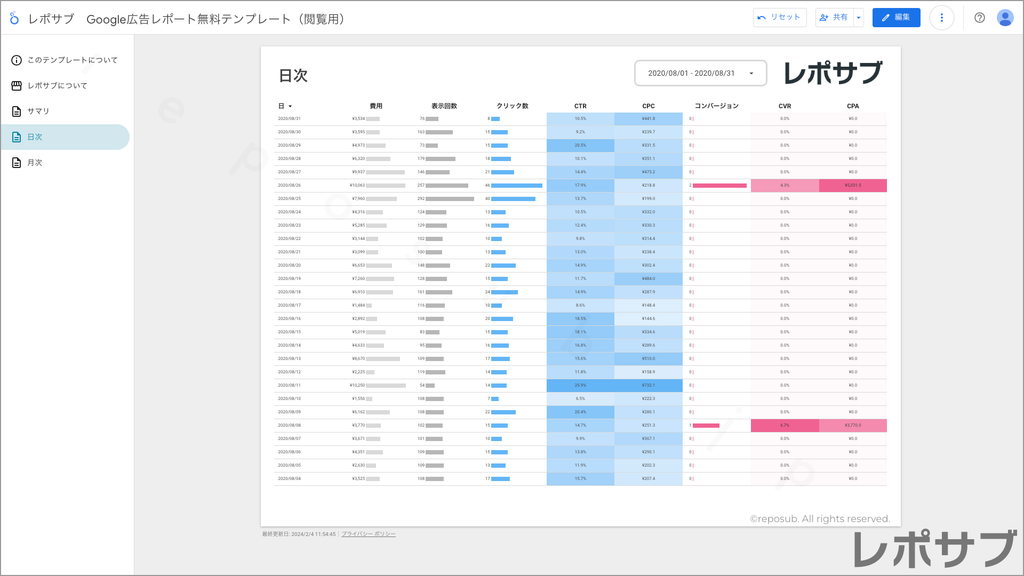Screen dimensions: 1024x576
Task: Open the three-dot more options menu
Action: 941,17
